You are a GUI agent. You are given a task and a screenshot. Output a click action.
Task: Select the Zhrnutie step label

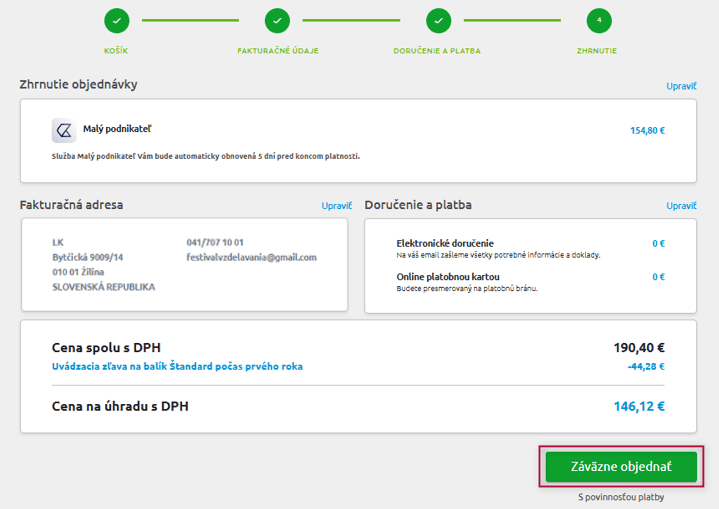598,50
